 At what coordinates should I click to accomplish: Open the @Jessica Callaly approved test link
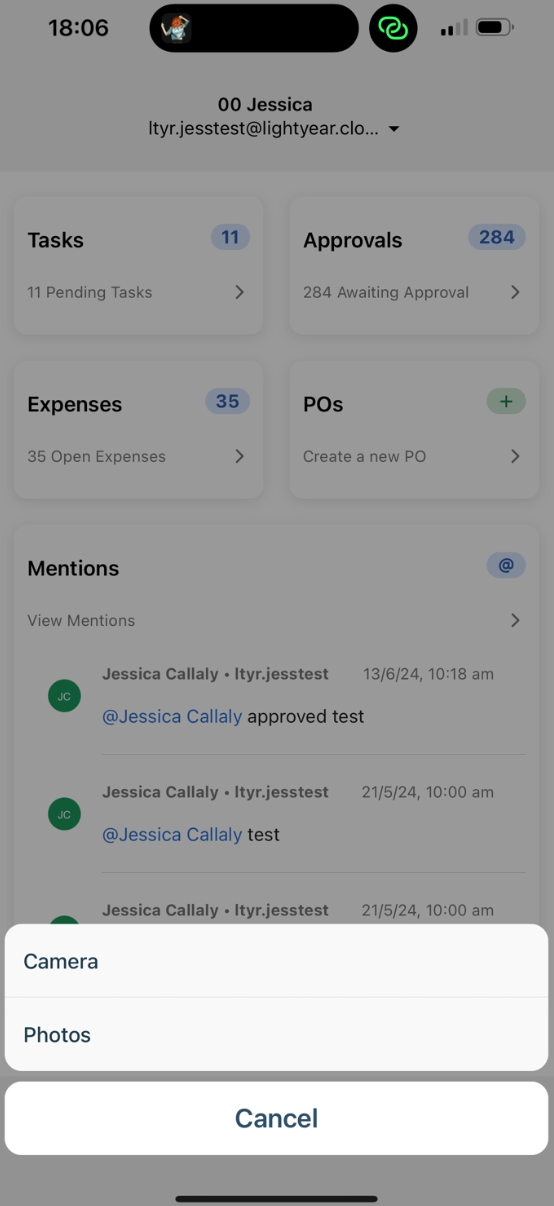click(x=172, y=716)
